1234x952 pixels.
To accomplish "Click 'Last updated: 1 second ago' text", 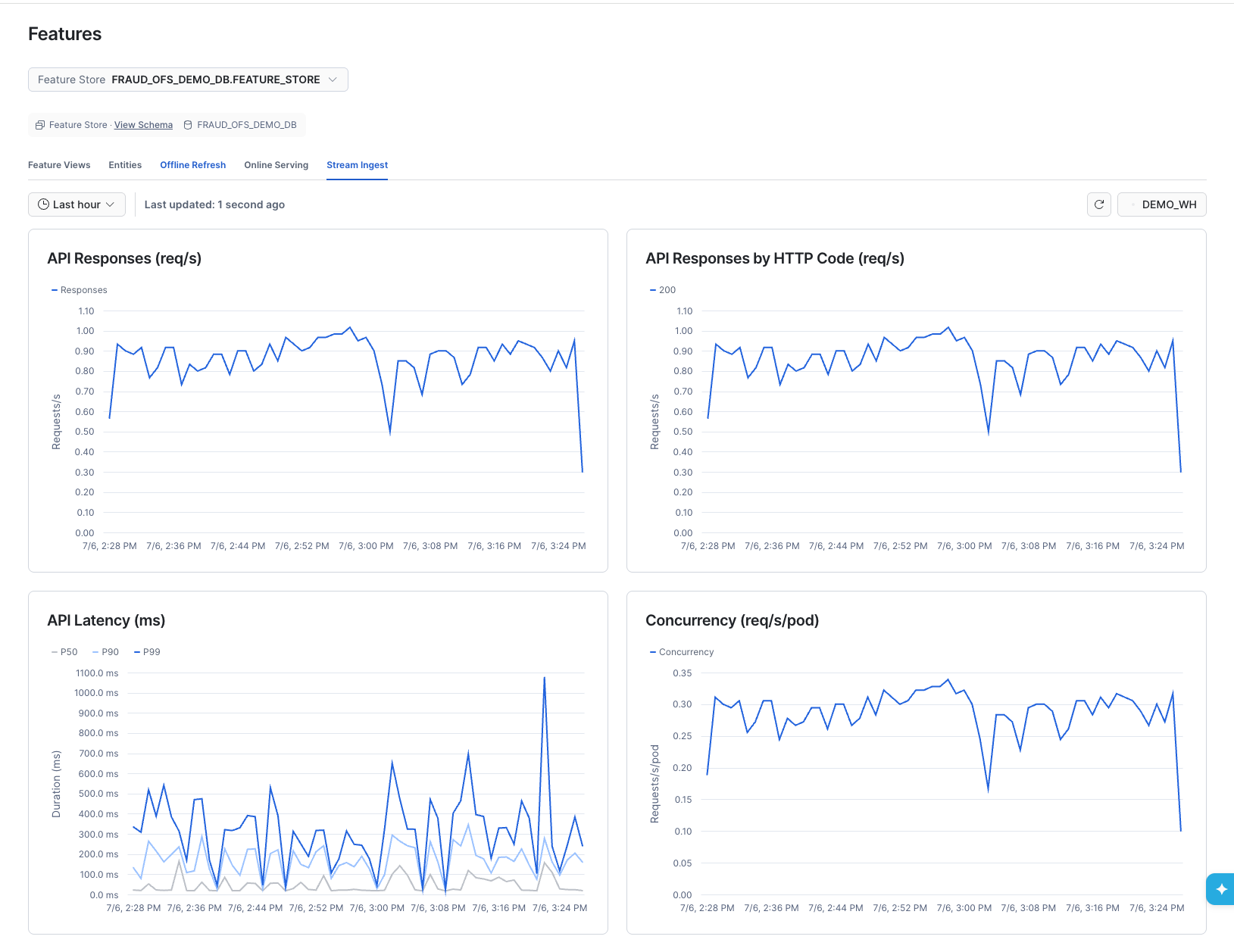I will (x=214, y=204).
